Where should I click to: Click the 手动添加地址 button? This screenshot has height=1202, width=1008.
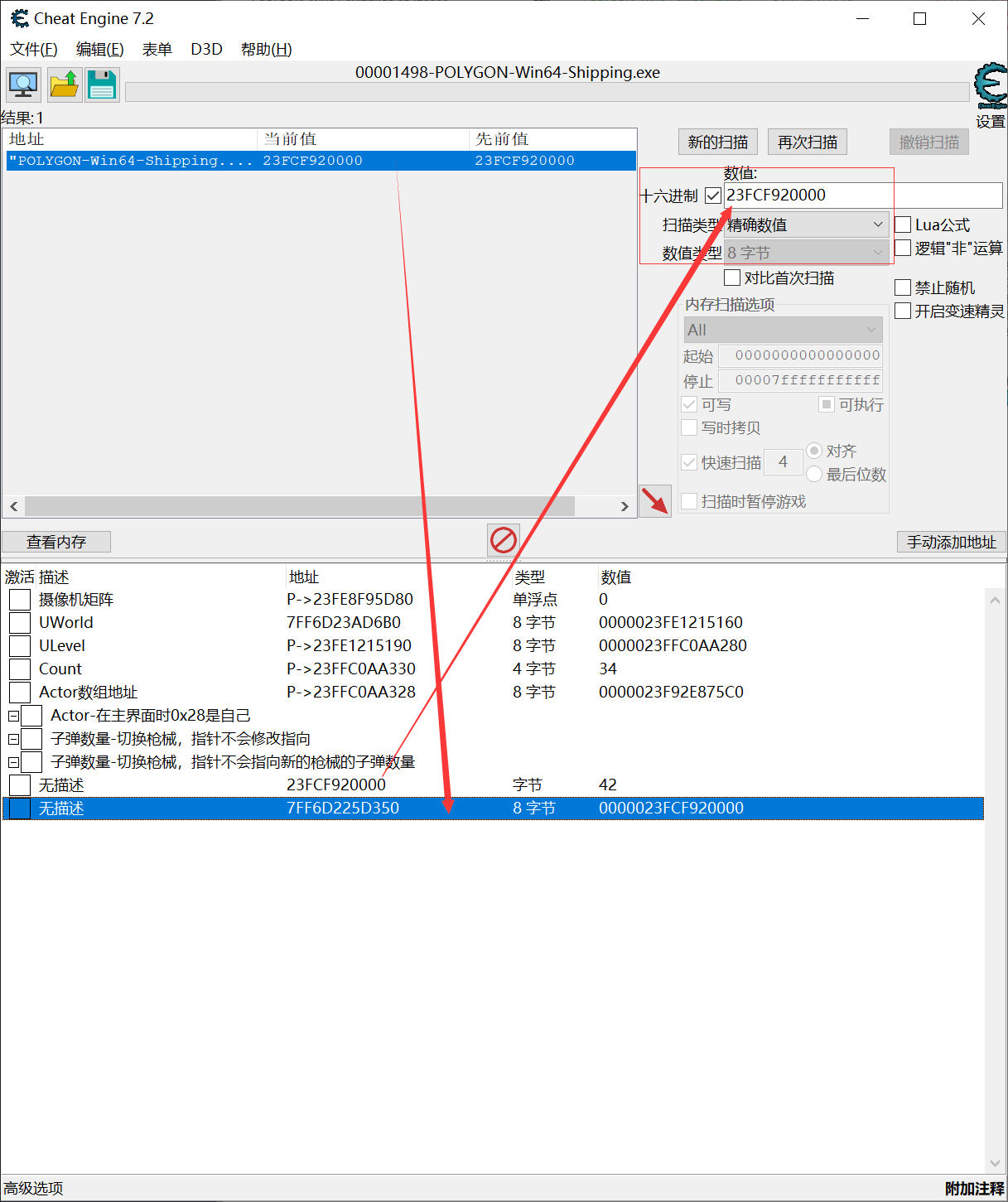pyautogui.click(x=951, y=542)
